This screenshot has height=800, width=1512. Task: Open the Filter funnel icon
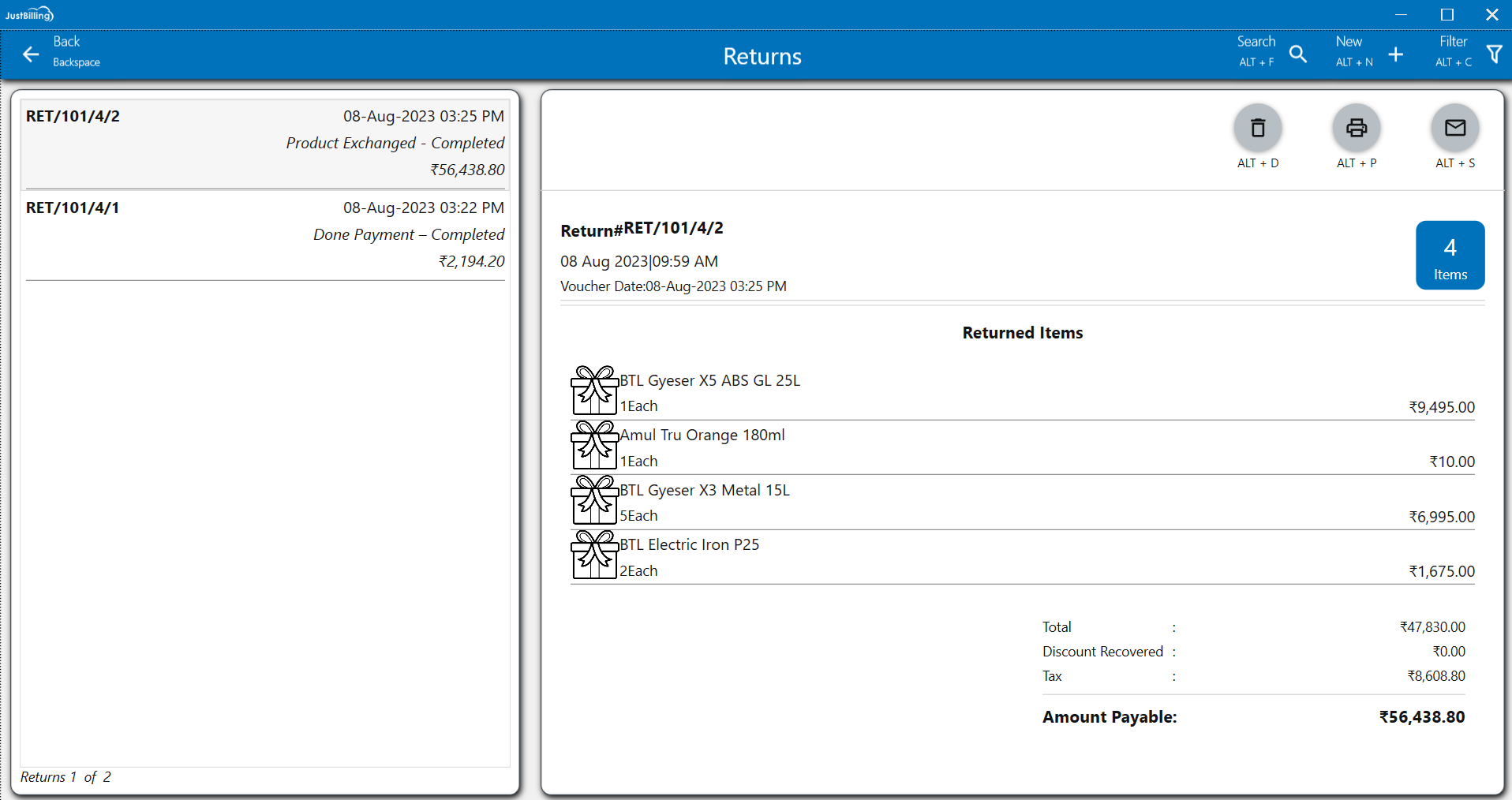point(1494,54)
